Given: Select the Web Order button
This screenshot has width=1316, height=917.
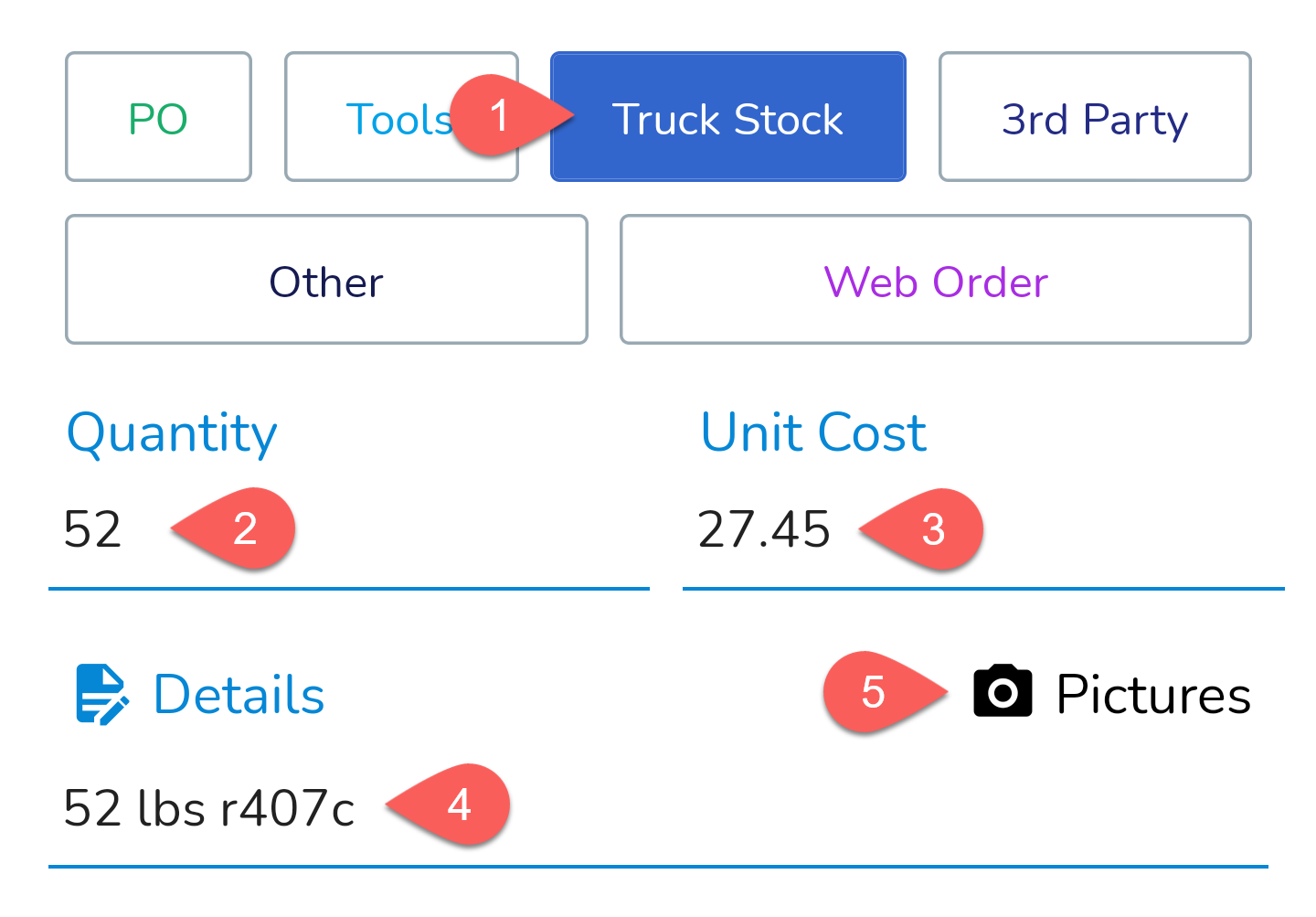Looking at the screenshot, I should [935, 280].
